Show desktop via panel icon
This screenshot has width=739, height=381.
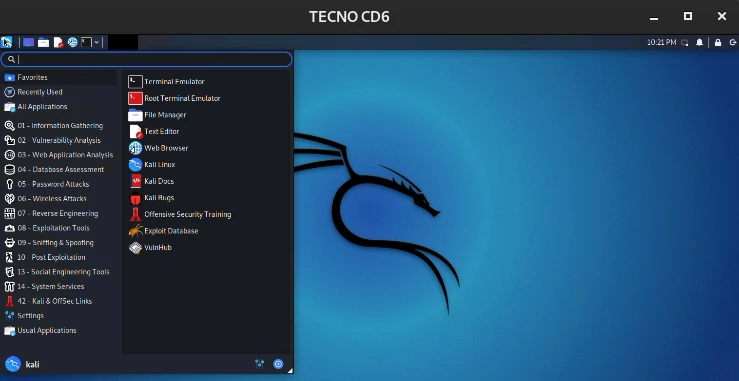pyautogui.click(x=28, y=42)
